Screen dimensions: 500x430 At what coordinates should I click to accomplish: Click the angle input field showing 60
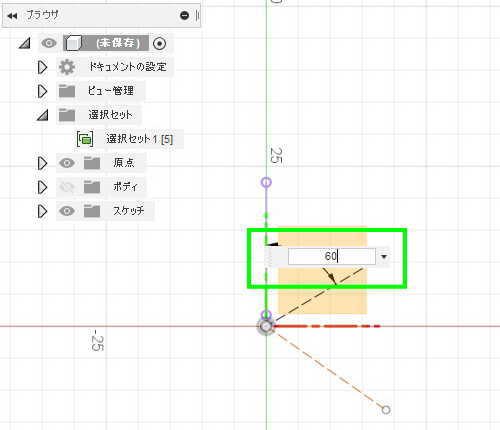(x=332, y=257)
